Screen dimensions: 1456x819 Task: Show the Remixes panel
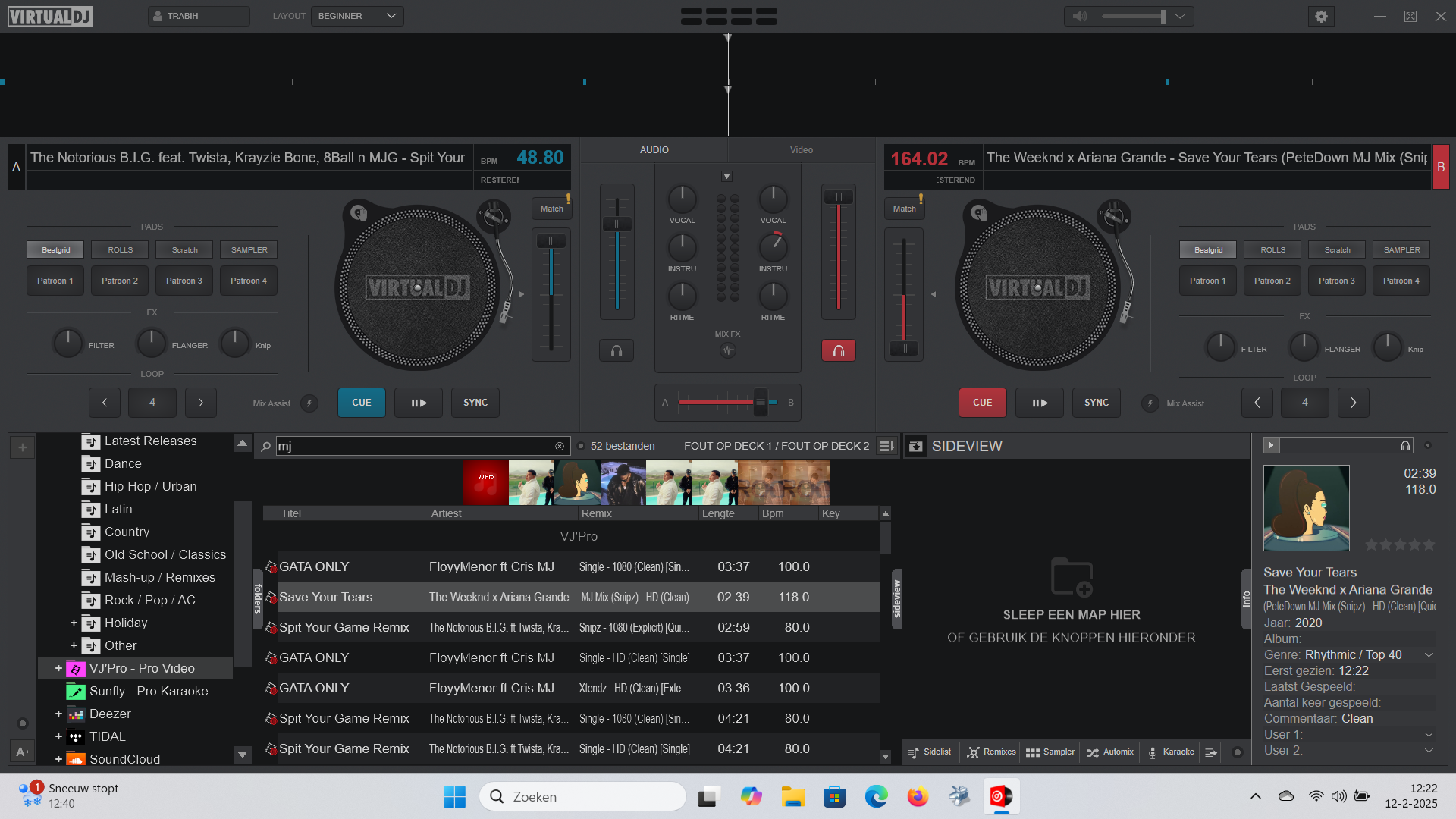991,752
